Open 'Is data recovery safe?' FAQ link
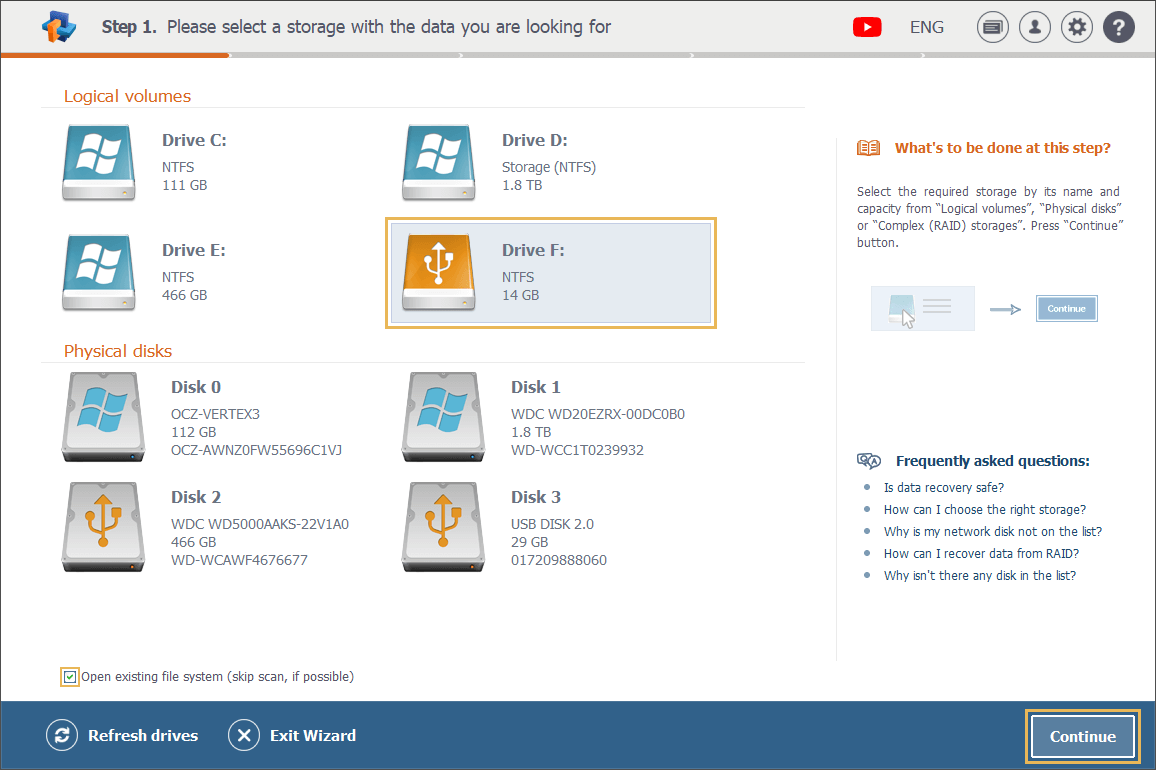The image size is (1156, 770). click(943, 488)
